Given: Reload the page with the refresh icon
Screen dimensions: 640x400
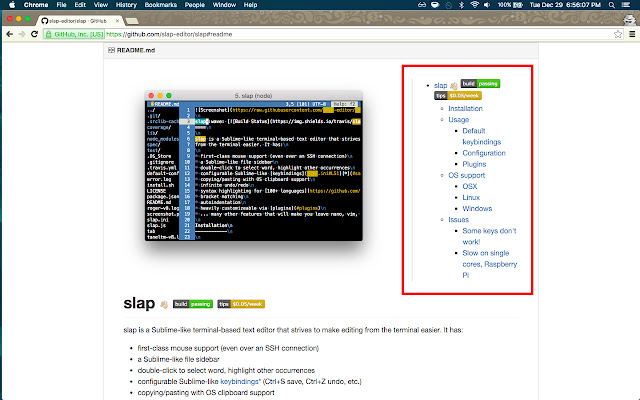Looking at the screenshot, I should pyautogui.click(x=35, y=34).
